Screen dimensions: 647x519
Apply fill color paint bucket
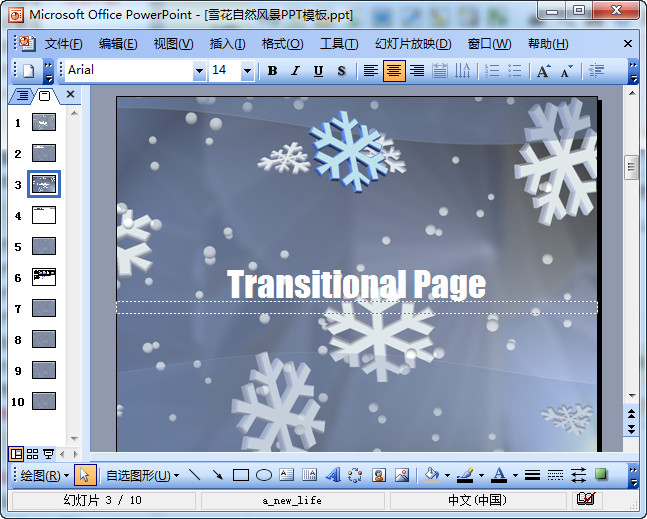pyautogui.click(x=432, y=475)
